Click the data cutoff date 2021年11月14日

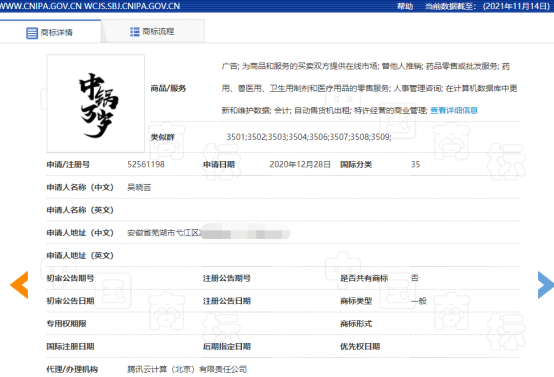pos(516,6)
